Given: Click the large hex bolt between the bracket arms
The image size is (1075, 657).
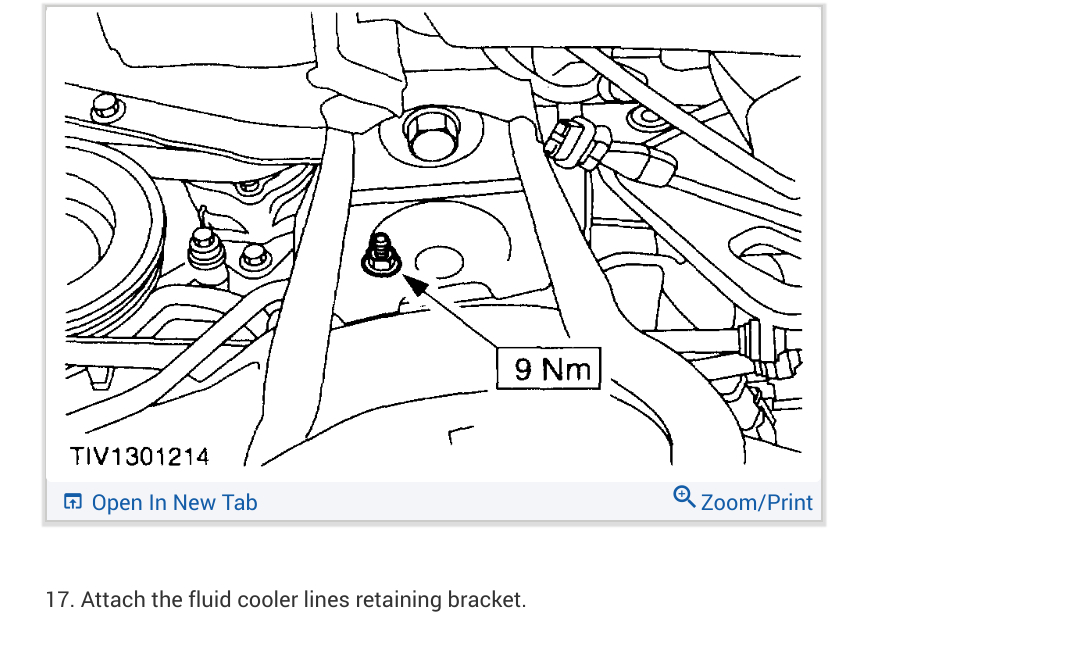Looking at the screenshot, I should coord(431,134).
